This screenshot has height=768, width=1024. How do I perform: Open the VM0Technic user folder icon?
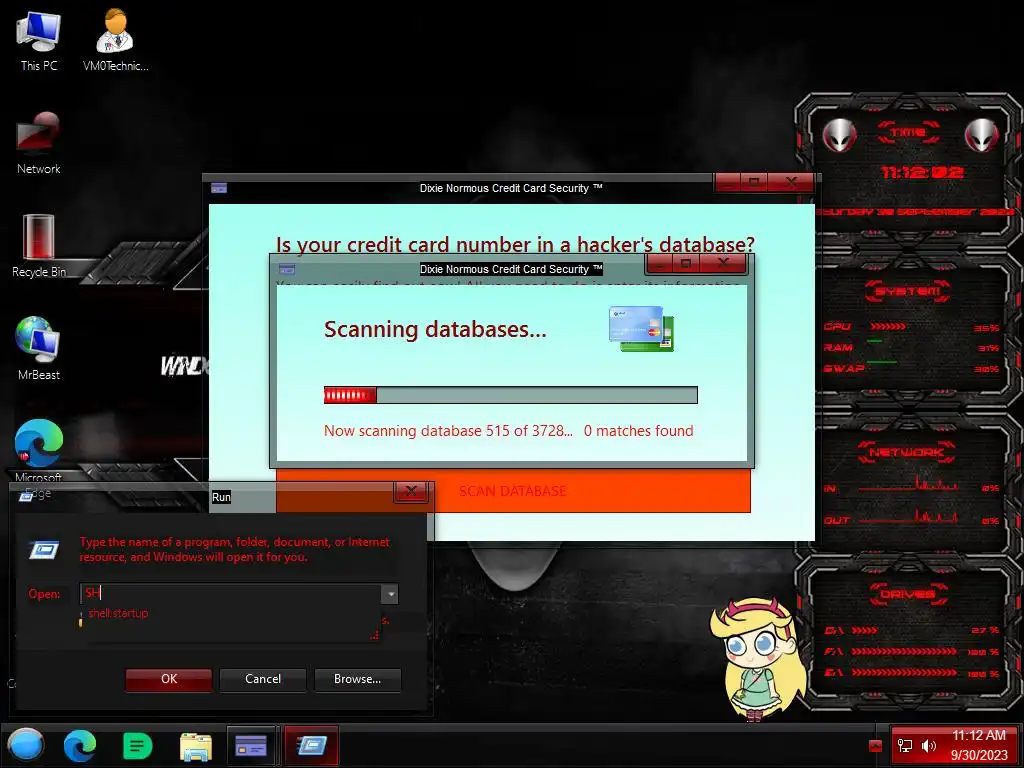point(115,40)
